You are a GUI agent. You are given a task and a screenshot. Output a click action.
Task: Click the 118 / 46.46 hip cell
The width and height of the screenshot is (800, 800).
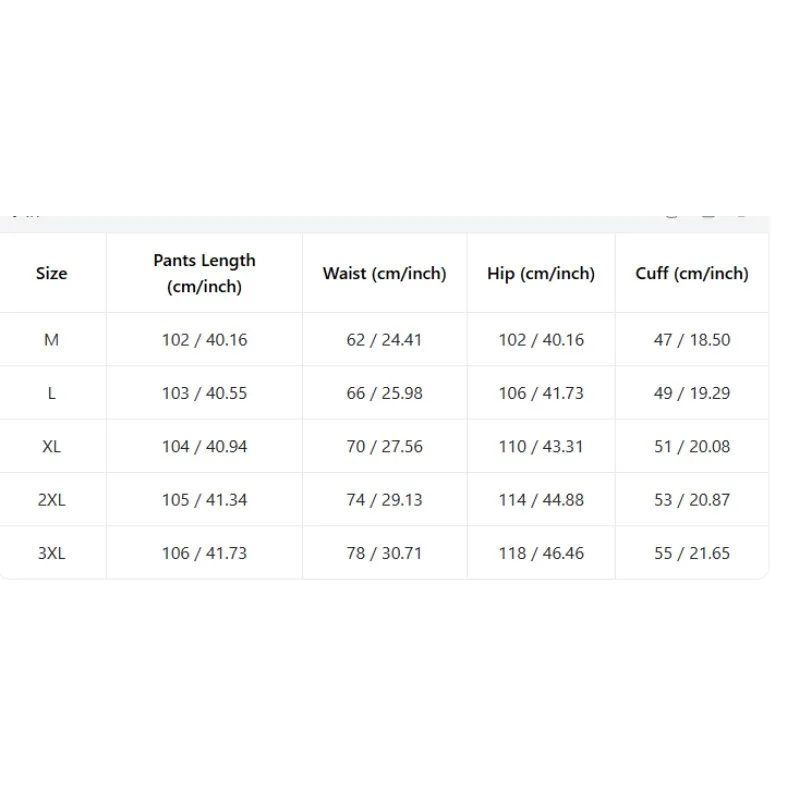tap(541, 553)
